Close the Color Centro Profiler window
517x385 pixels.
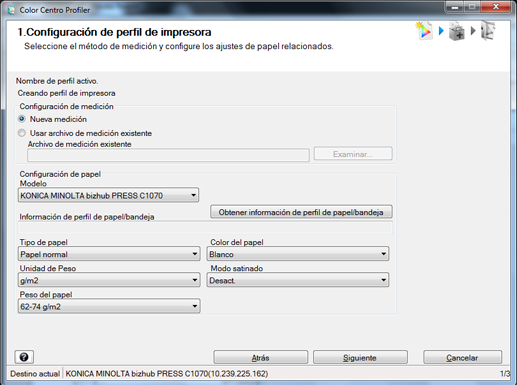[496, 7]
